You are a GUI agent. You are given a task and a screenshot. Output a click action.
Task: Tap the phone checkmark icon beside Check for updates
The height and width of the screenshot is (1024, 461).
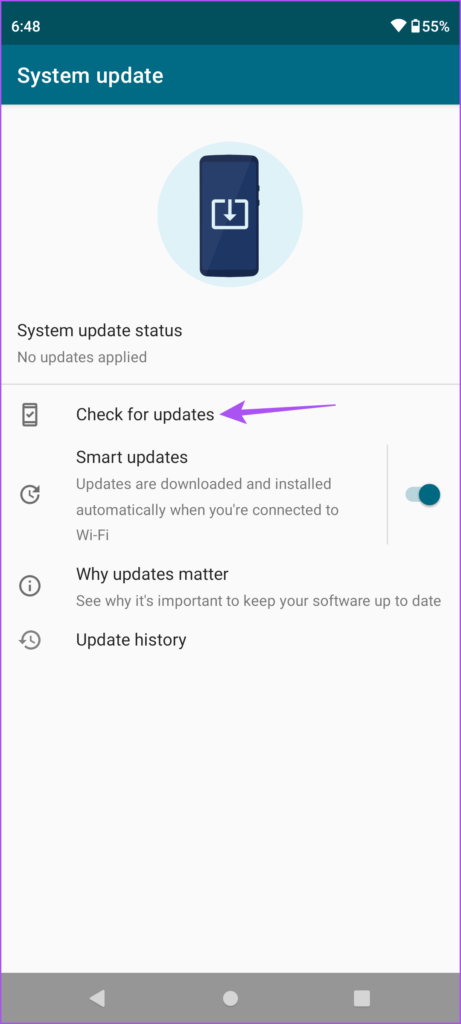coord(29,415)
